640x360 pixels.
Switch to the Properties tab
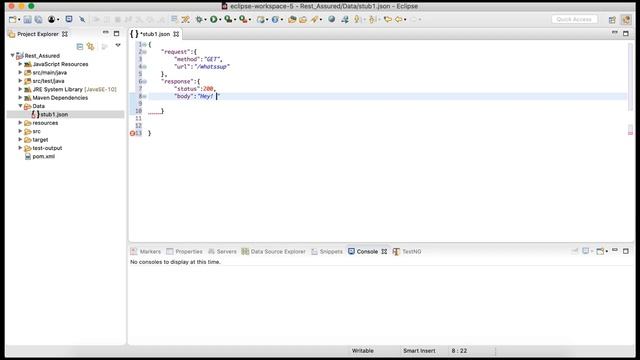point(184,251)
